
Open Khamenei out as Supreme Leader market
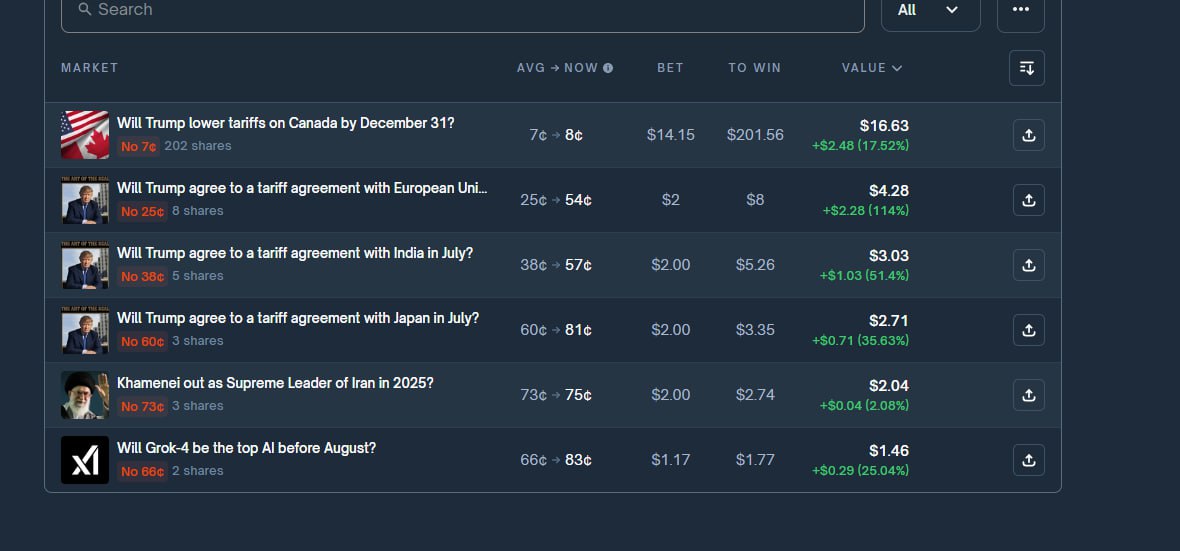(x=275, y=383)
